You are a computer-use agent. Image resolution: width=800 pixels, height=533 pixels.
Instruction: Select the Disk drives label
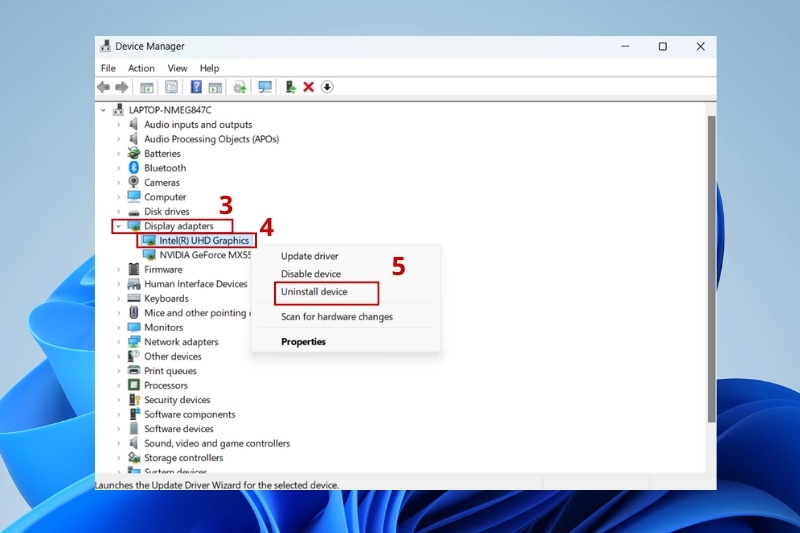[166, 211]
